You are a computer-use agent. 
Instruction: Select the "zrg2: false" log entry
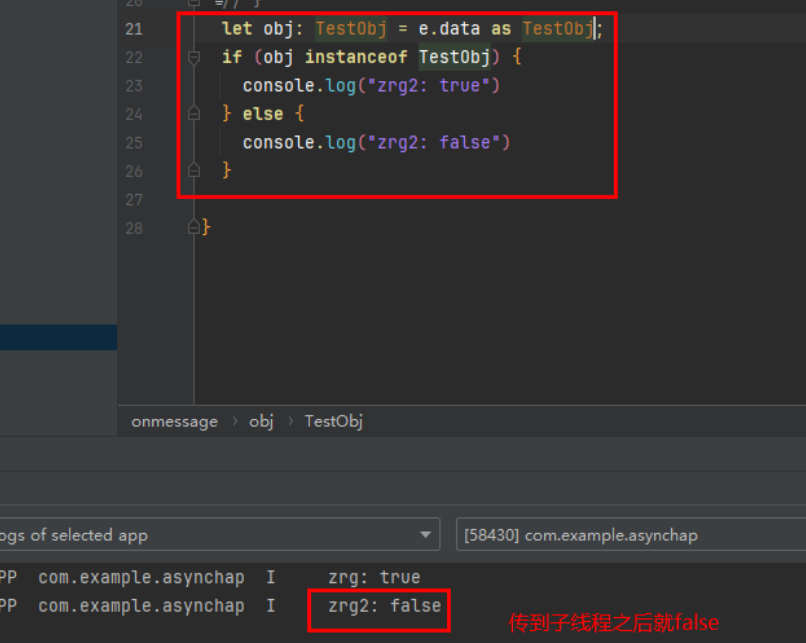click(x=384, y=606)
